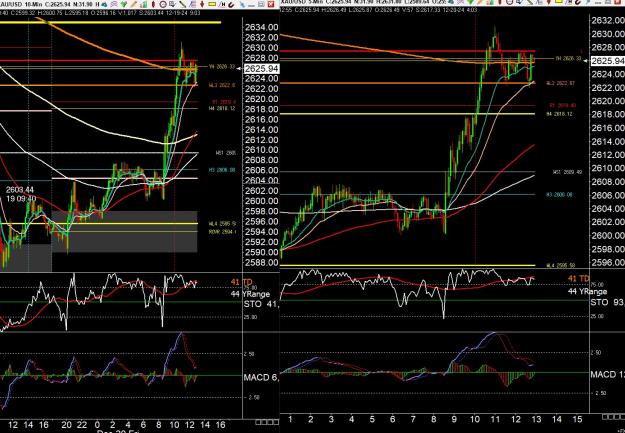Screen dimensions: 625x433
Task: Select the yellow rectangle tool in left chart toolbar
Action: [212, 4]
